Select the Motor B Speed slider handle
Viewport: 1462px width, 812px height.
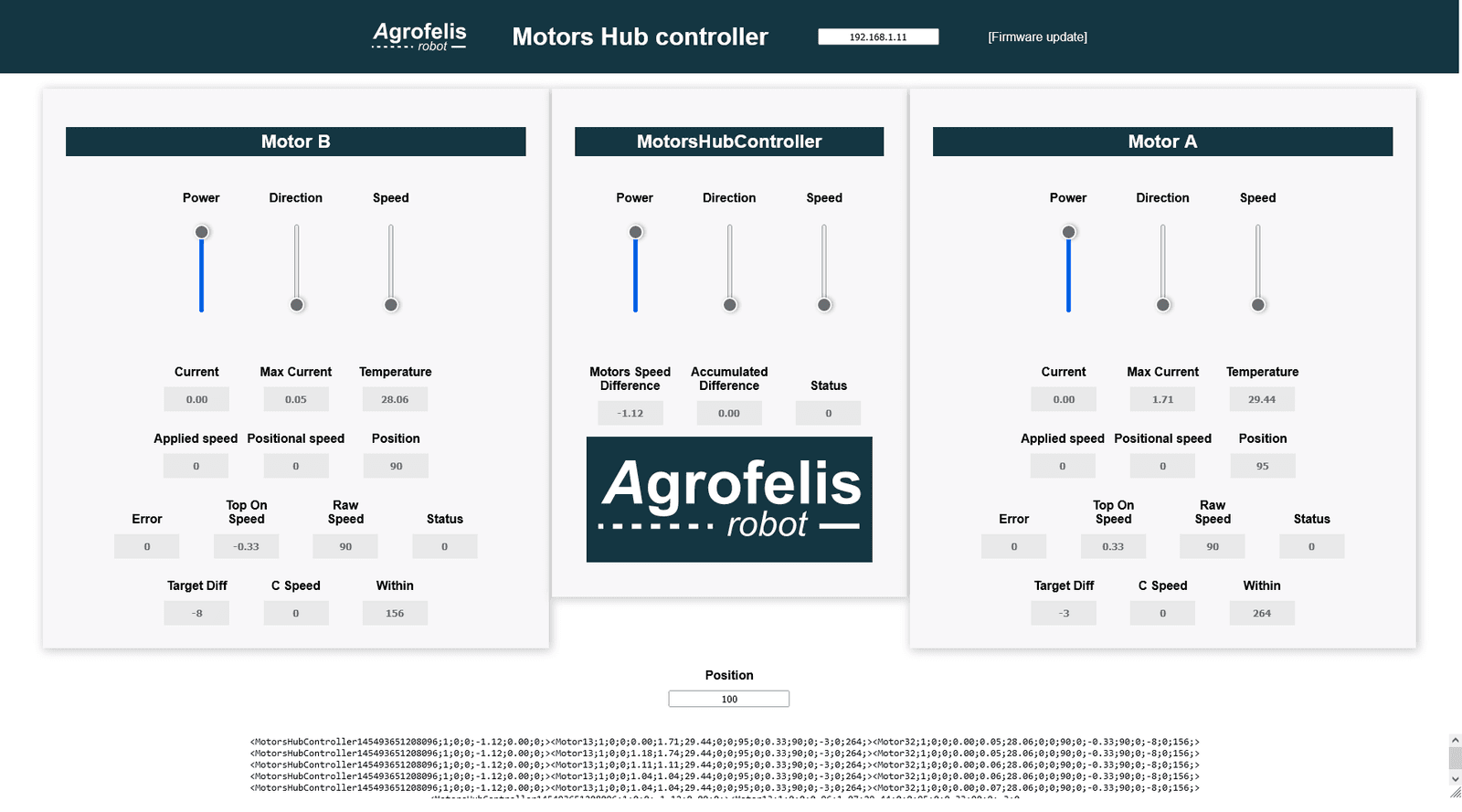pos(391,305)
